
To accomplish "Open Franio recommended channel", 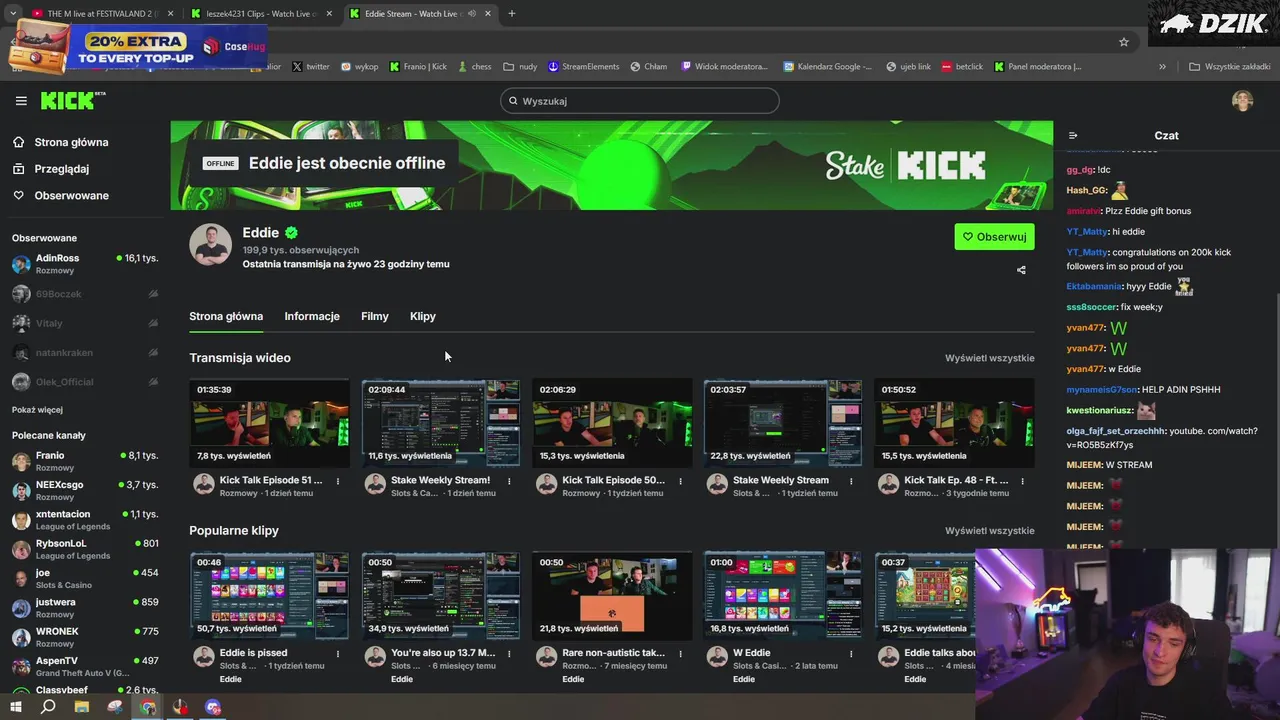I will tap(84, 461).
